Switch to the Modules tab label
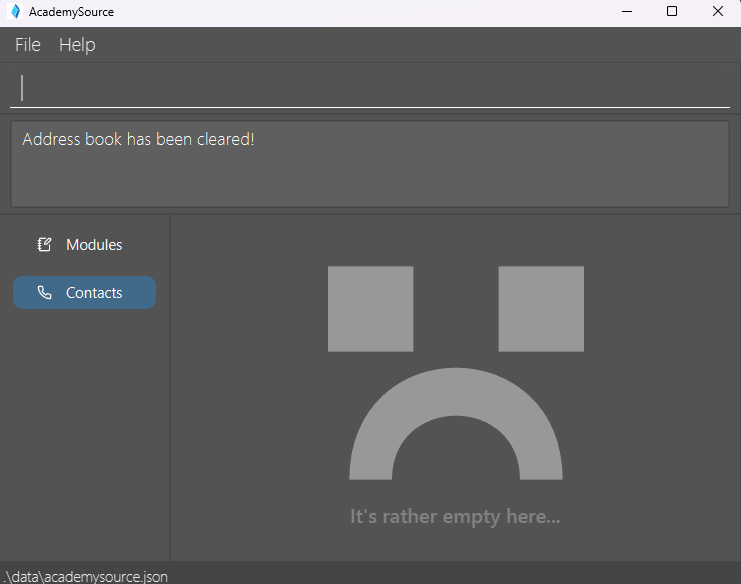The width and height of the screenshot is (741, 584). coord(94,245)
